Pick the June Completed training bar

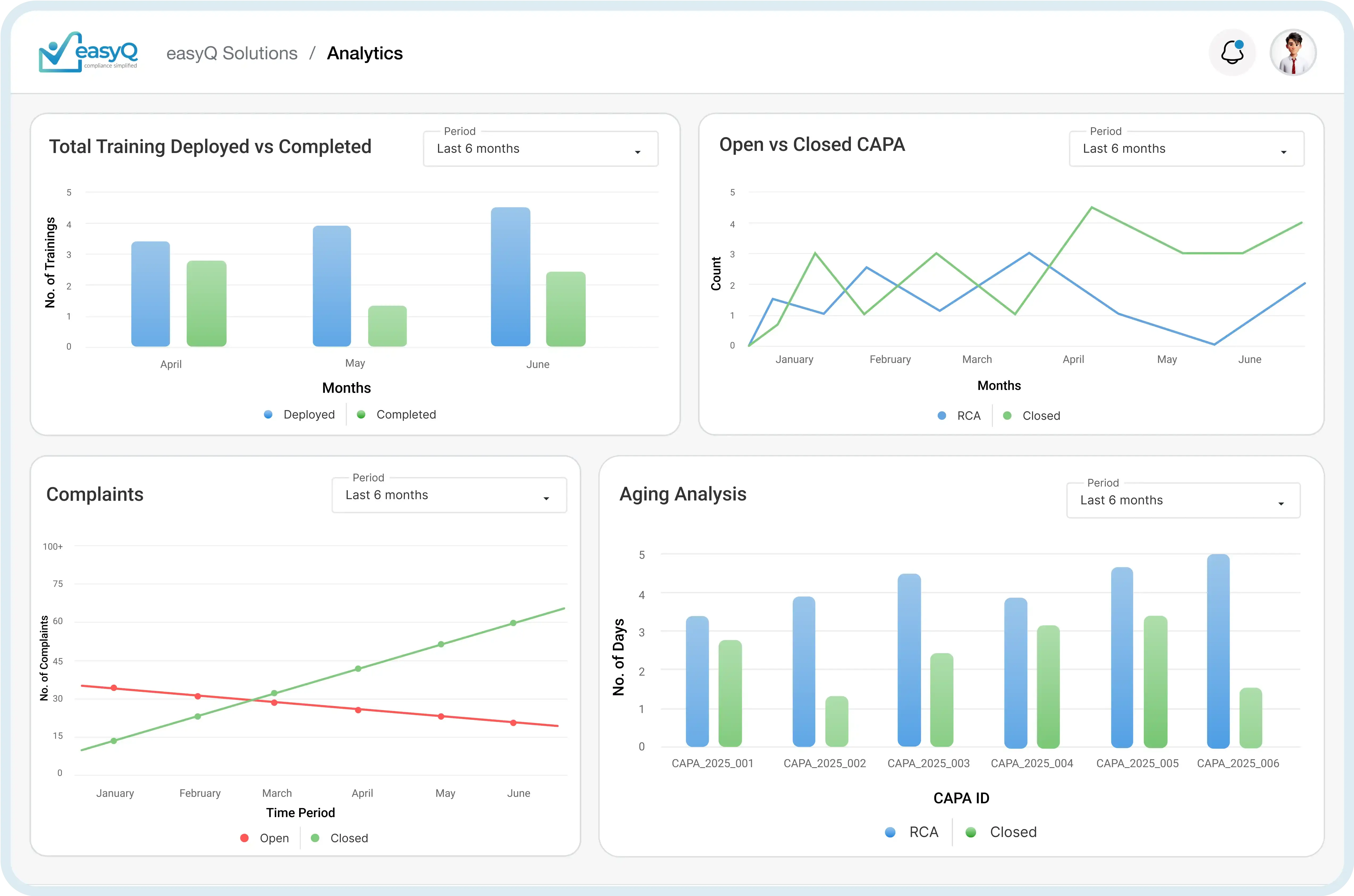tap(566, 309)
